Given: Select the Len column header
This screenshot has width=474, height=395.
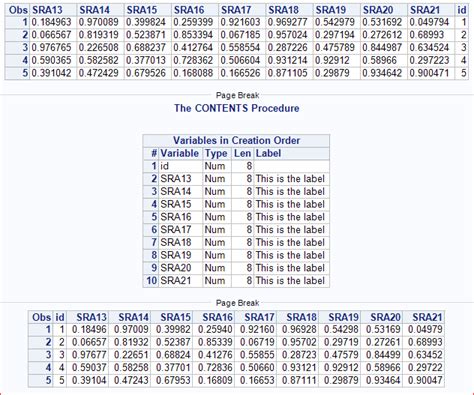Looking at the screenshot, I should [x=242, y=153].
